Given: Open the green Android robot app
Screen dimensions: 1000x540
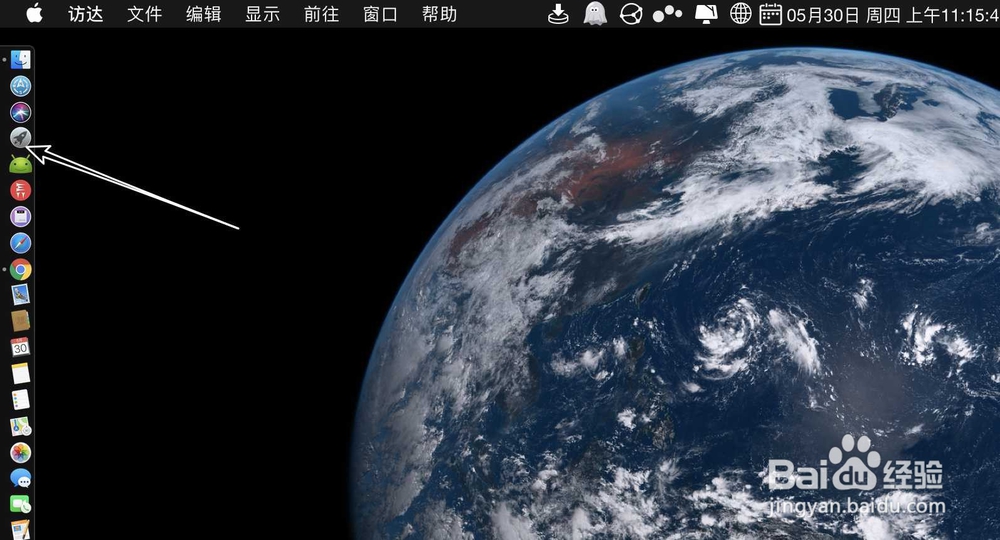Looking at the screenshot, I should (20, 164).
